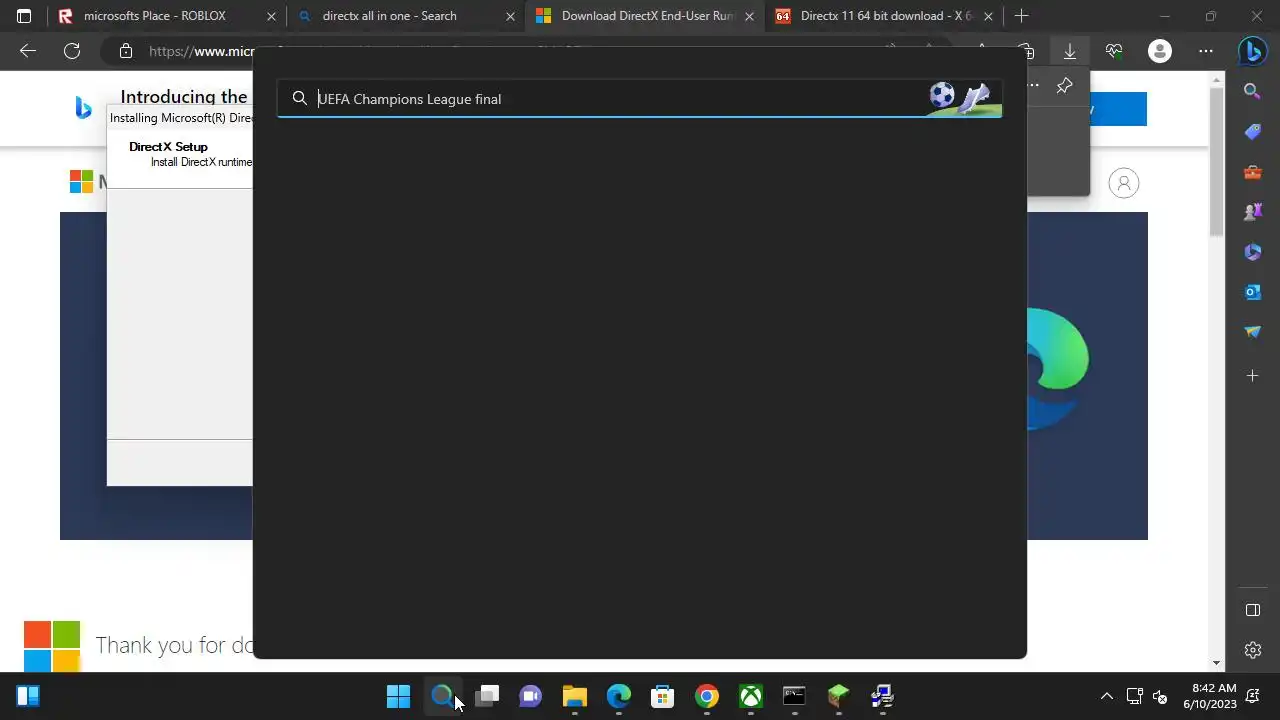Open the Edge profile avatar

coord(1160,51)
